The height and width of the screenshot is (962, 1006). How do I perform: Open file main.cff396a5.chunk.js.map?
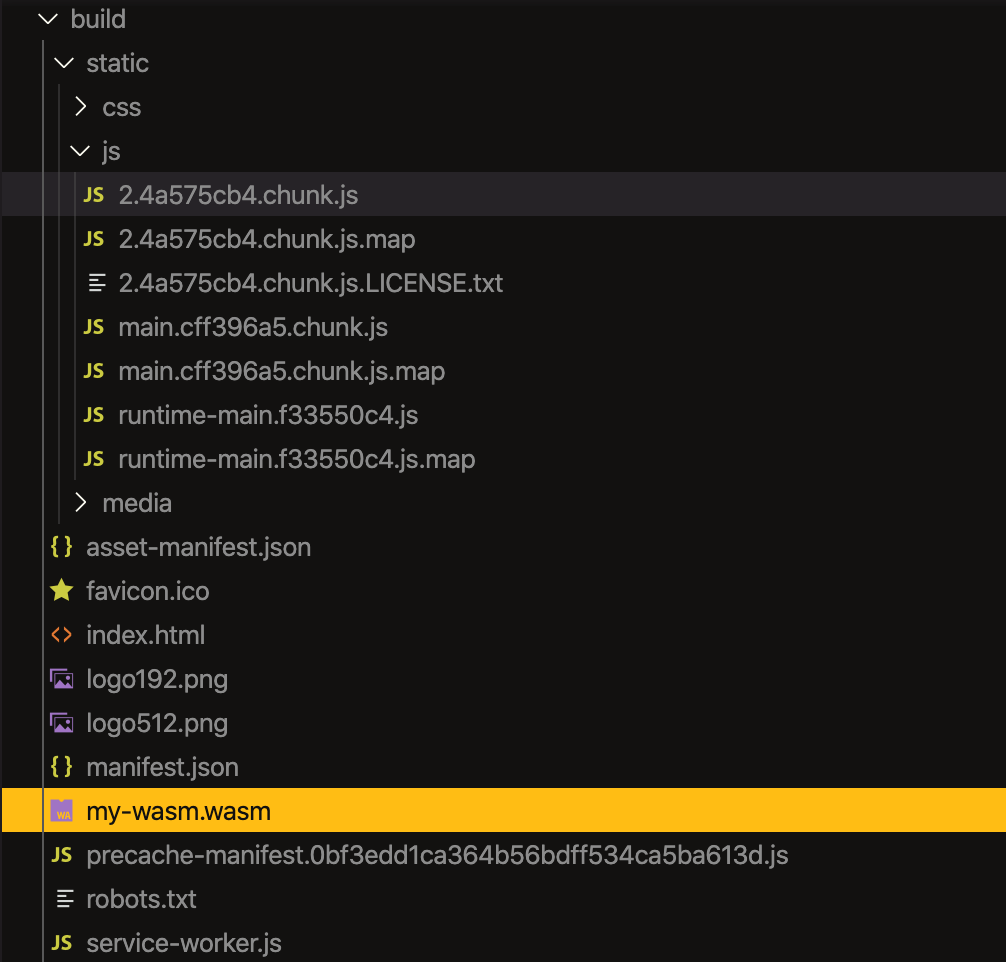pos(282,371)
